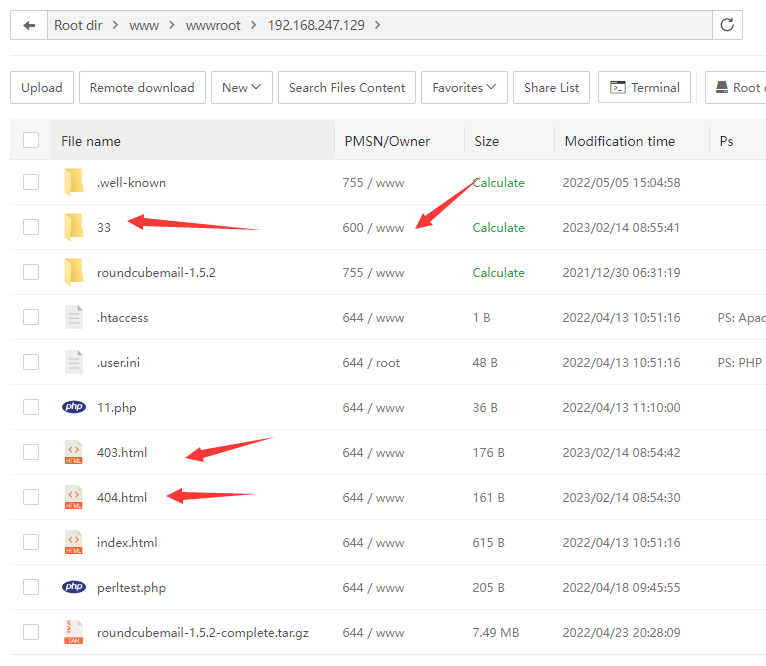Open the Terminal
766x666 pixels.
(644, 87)
